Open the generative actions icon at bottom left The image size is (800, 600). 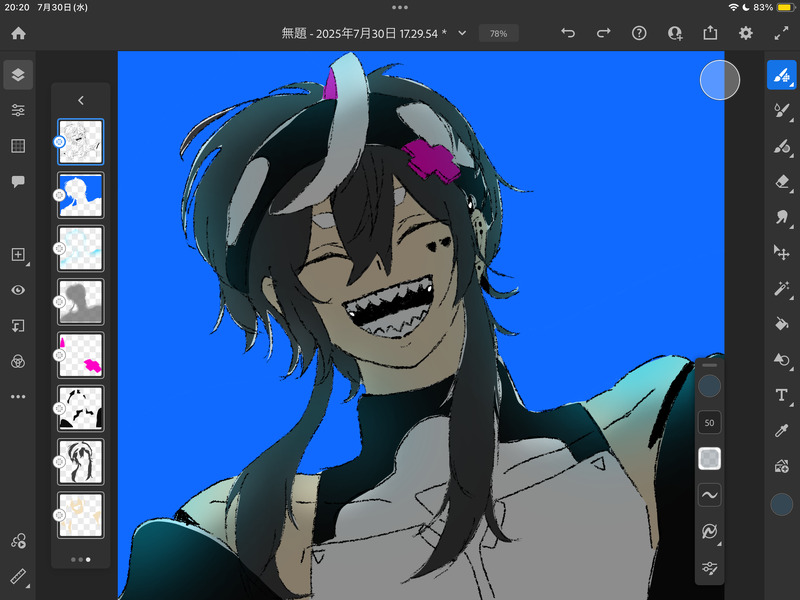[18, 541]
